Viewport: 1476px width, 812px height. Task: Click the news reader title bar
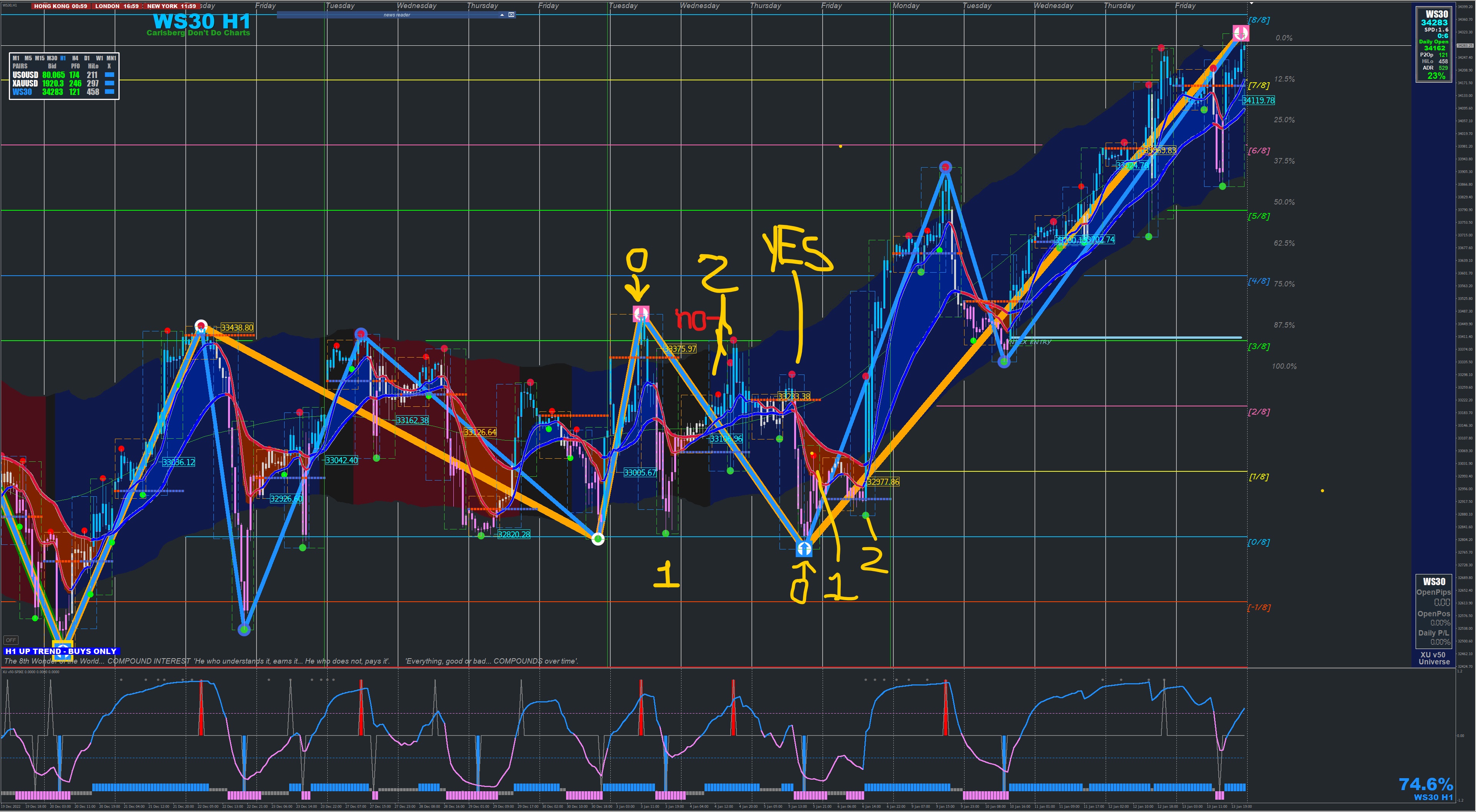coord(396,15)
